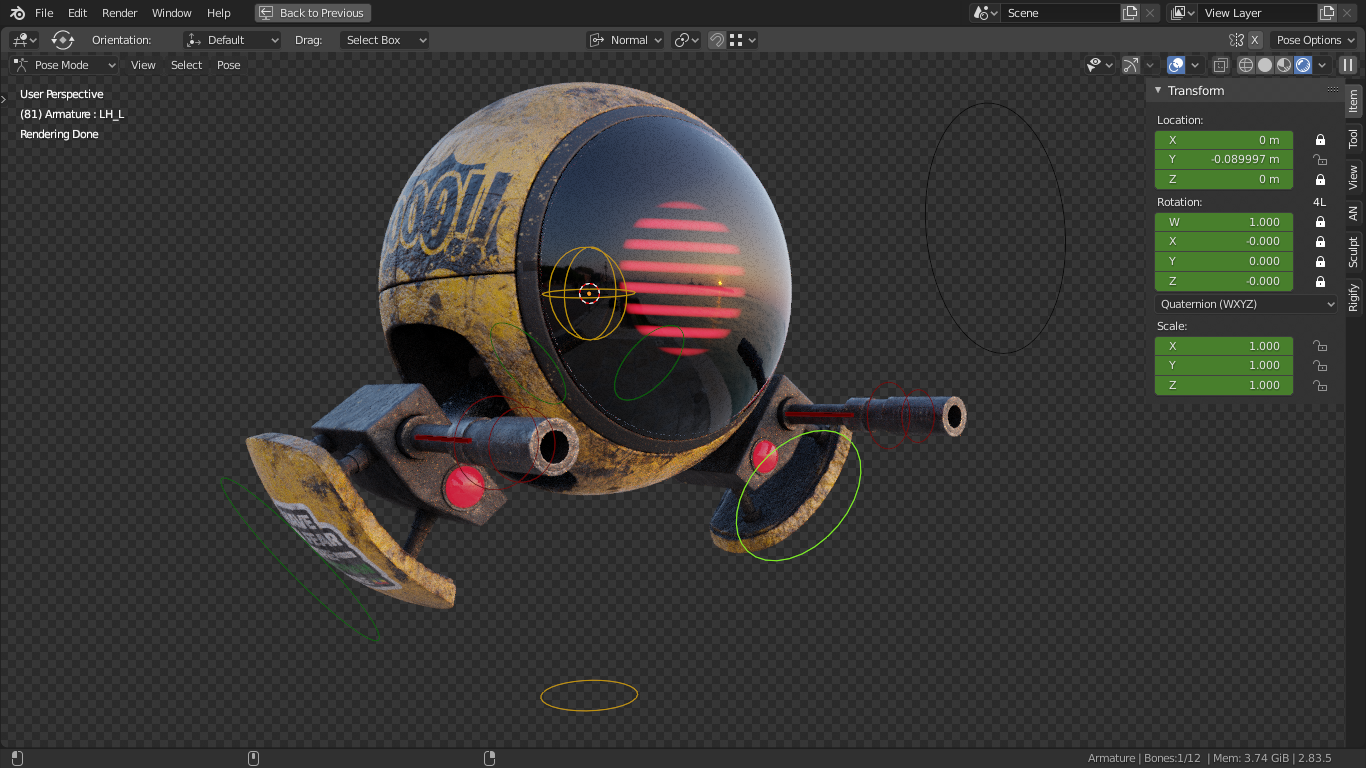Open the editor type selector icon
Image resolution: width=1366 pixels, height=768 pixels.
tap(20, 40)
